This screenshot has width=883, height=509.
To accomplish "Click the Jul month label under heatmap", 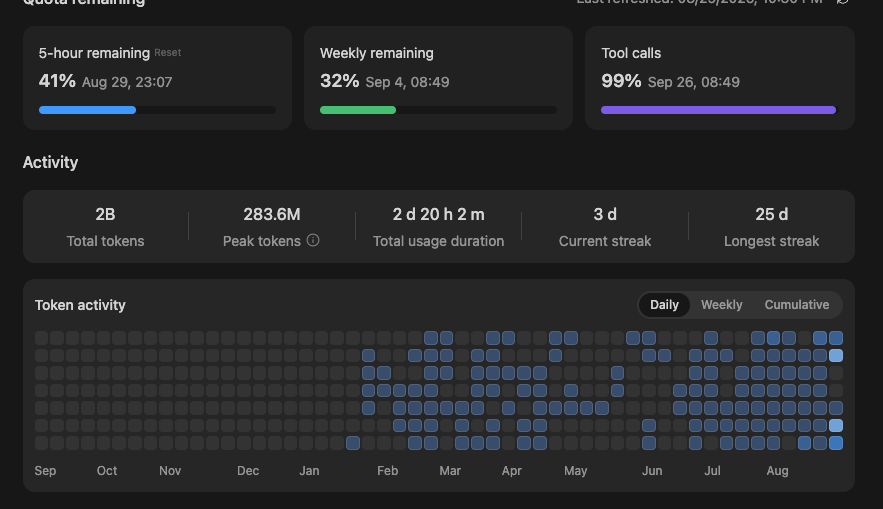I will pos(712,471).
